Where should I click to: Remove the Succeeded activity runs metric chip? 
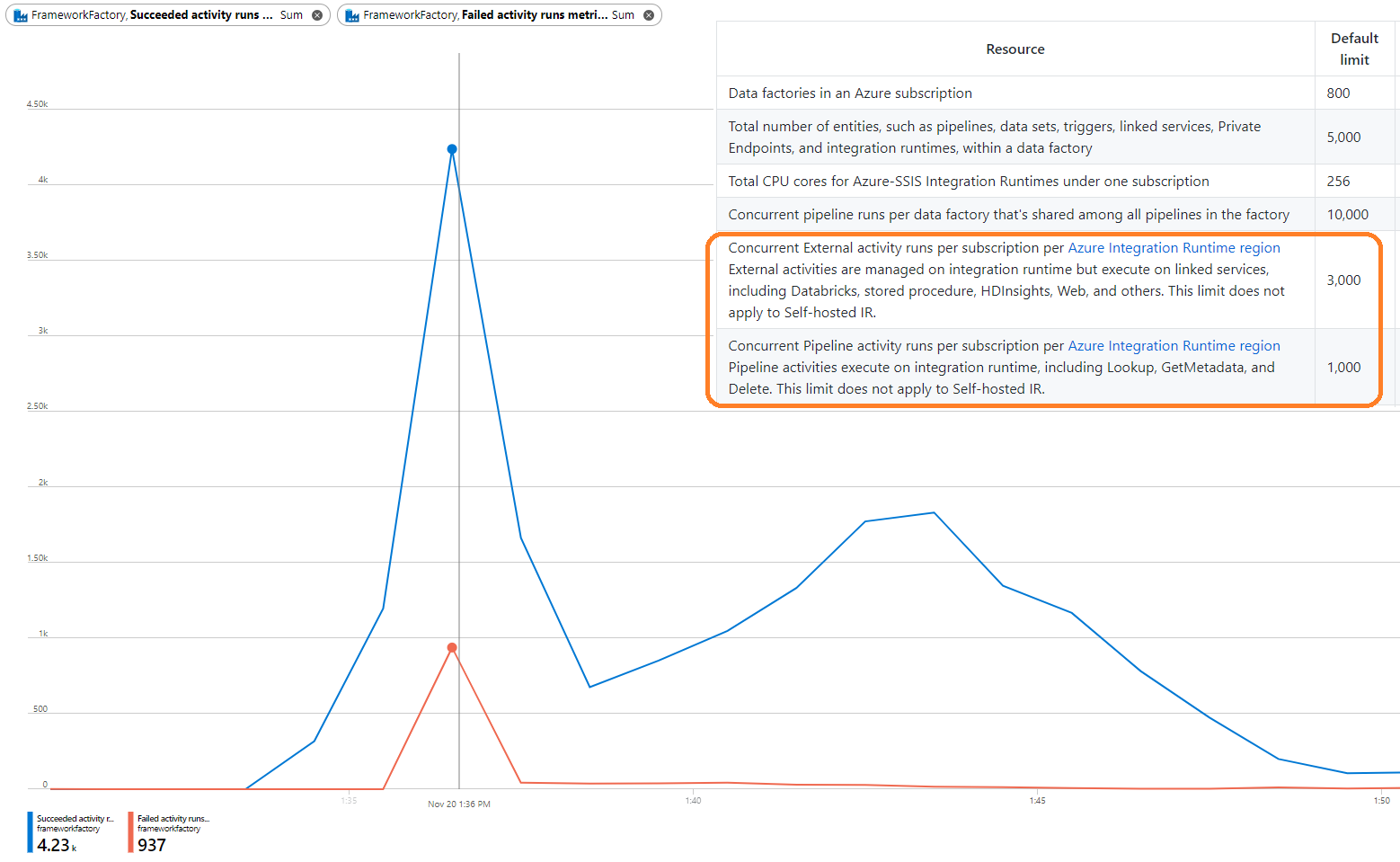[317, 15]
